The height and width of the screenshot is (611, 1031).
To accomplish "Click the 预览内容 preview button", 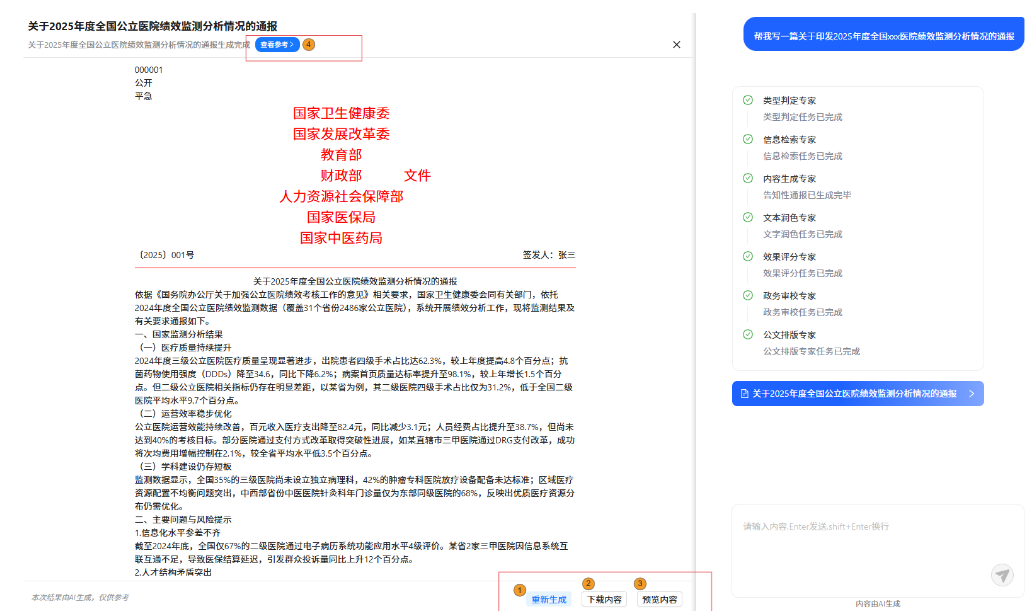I will 660,599.
